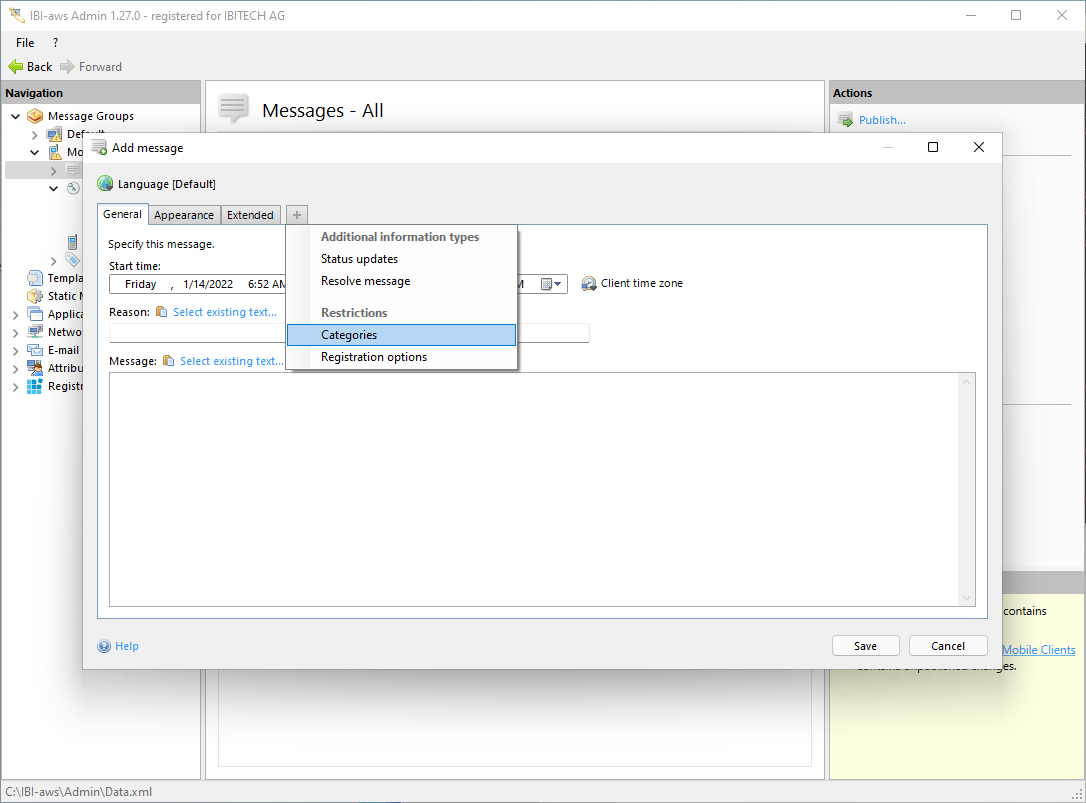The height and width of the screenshot is (803, 1086).
Task: Click the E-mail envelope icon in navigation
Action: [x=35, y=350]
